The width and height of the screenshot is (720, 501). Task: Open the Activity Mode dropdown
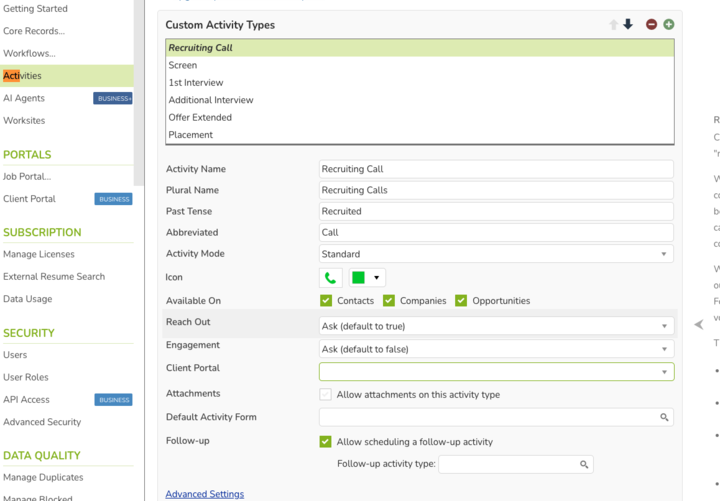coord(496,254)
